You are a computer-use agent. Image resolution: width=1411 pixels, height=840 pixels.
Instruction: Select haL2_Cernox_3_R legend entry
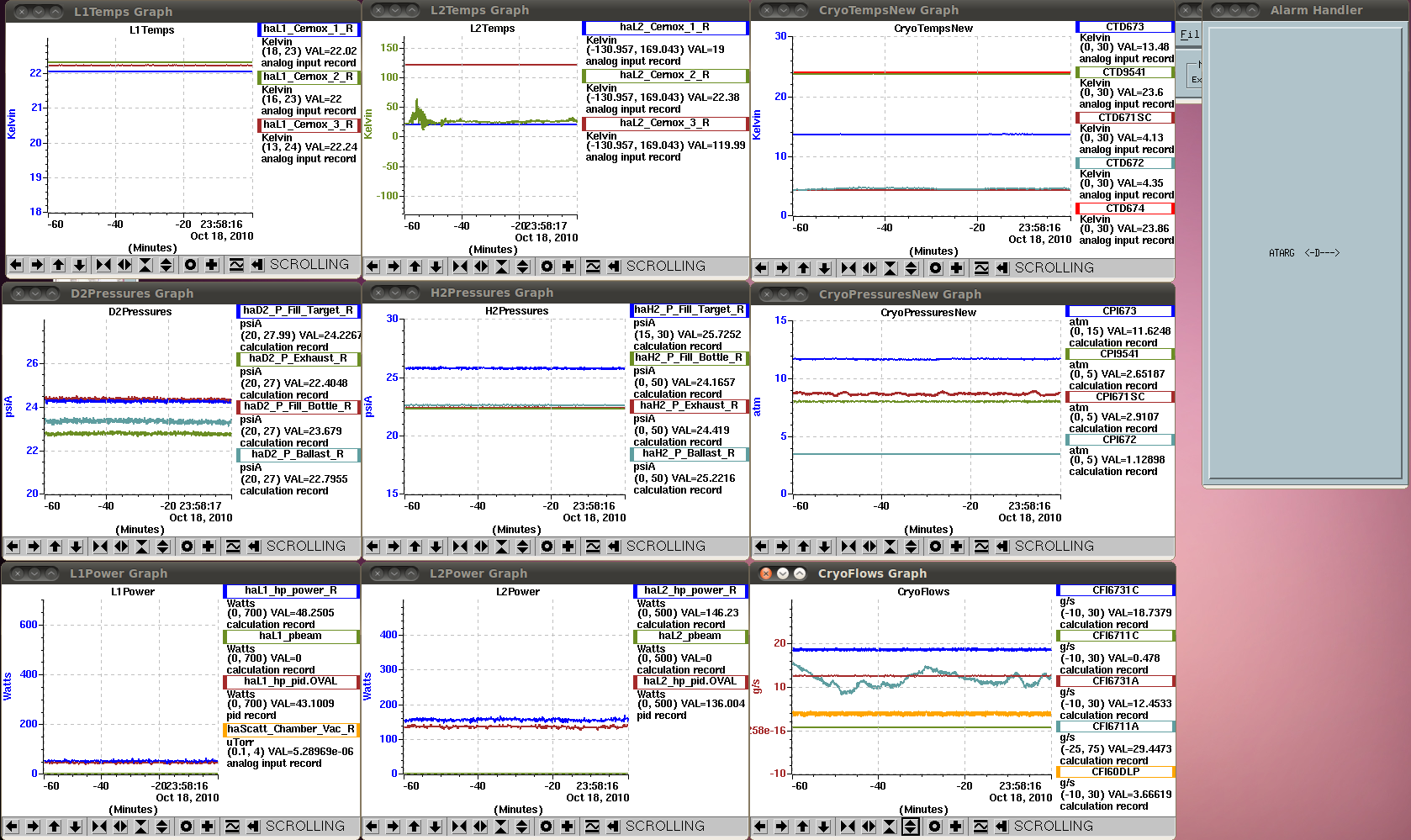click(665, 124)
